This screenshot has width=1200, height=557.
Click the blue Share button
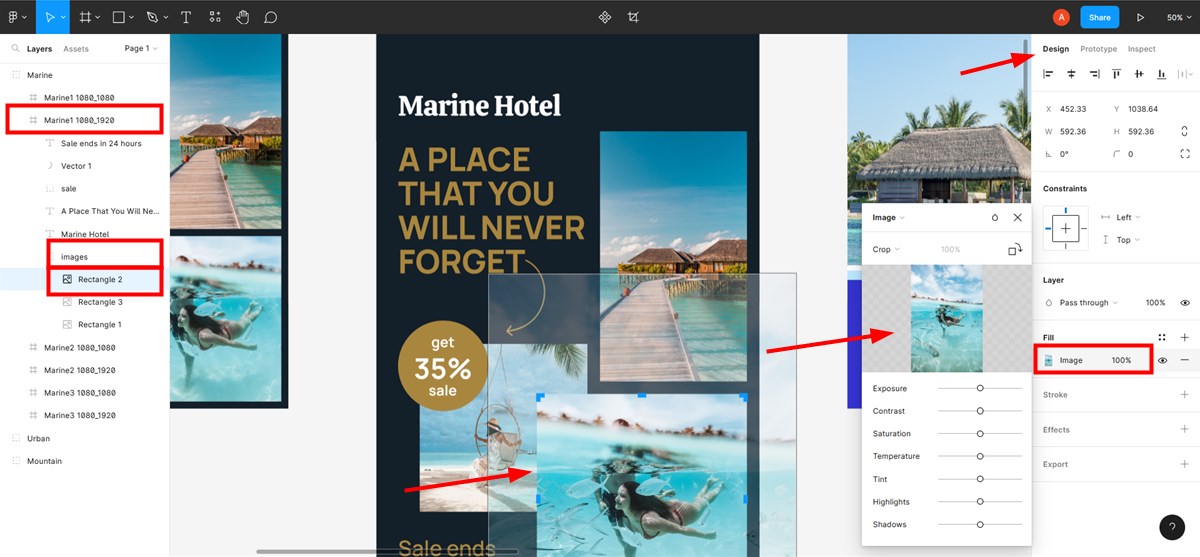tap(1100, 18)
